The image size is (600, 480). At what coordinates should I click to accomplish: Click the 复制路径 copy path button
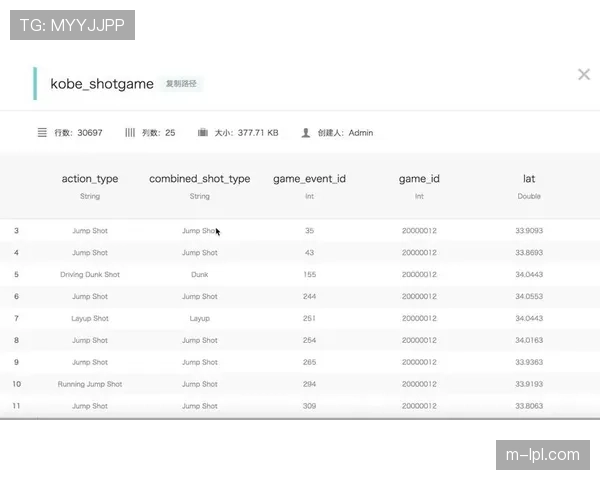[x=182, y=84]
